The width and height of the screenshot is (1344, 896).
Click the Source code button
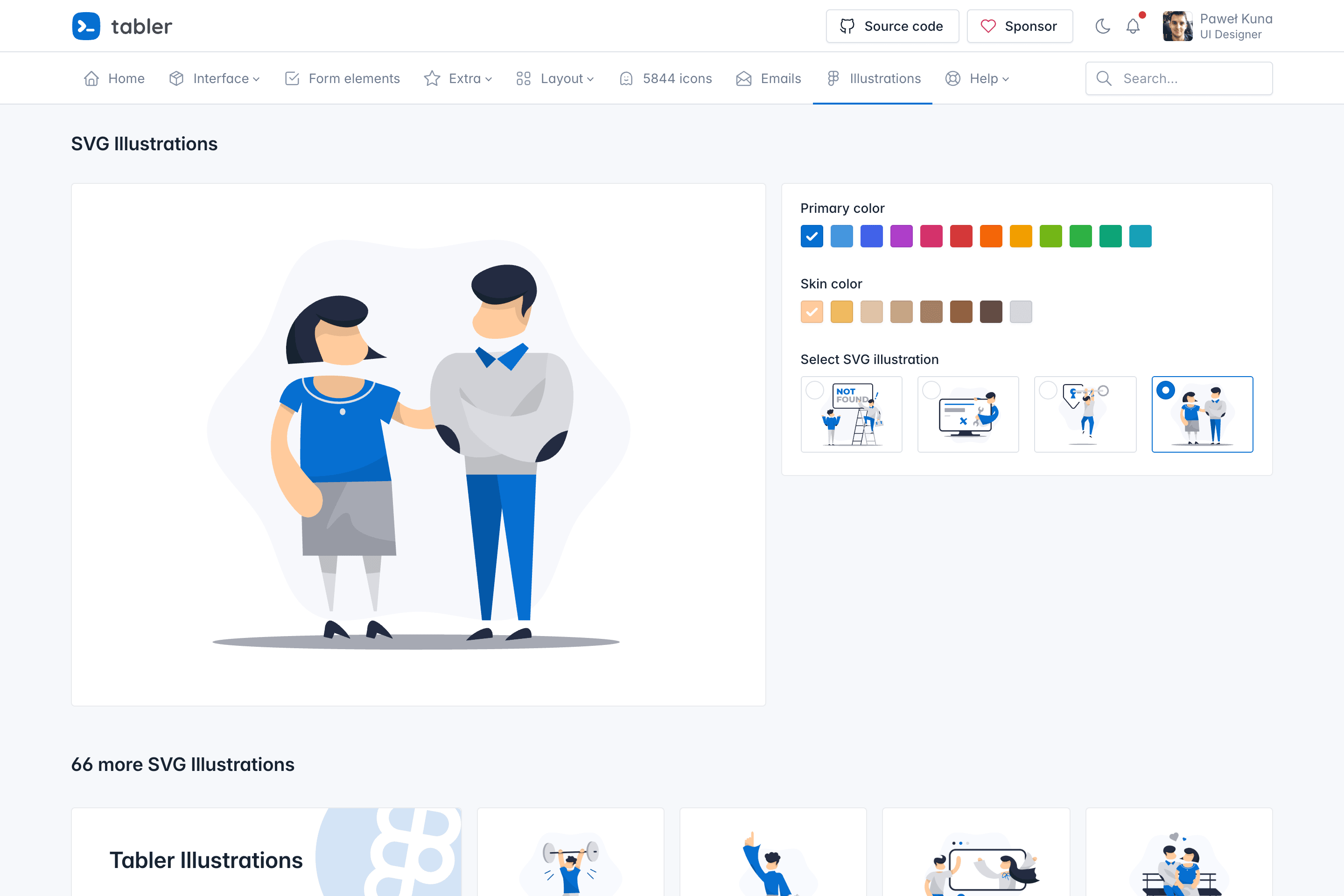tap(892, 26)
